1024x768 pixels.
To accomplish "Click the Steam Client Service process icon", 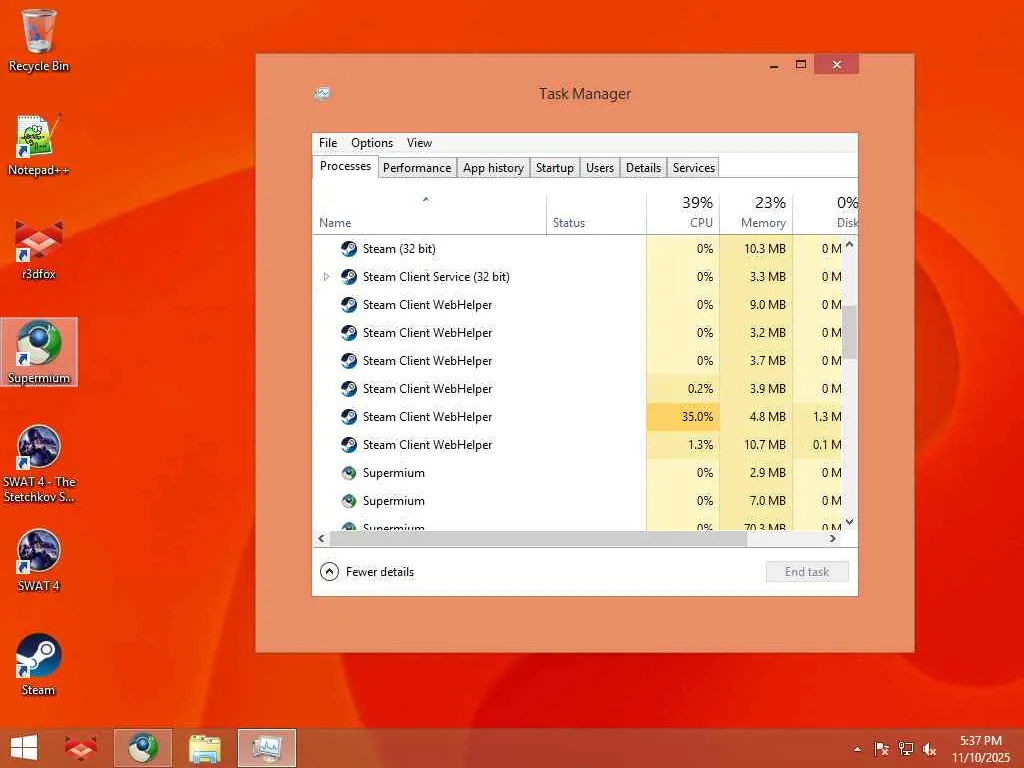I will coord(349,277).
